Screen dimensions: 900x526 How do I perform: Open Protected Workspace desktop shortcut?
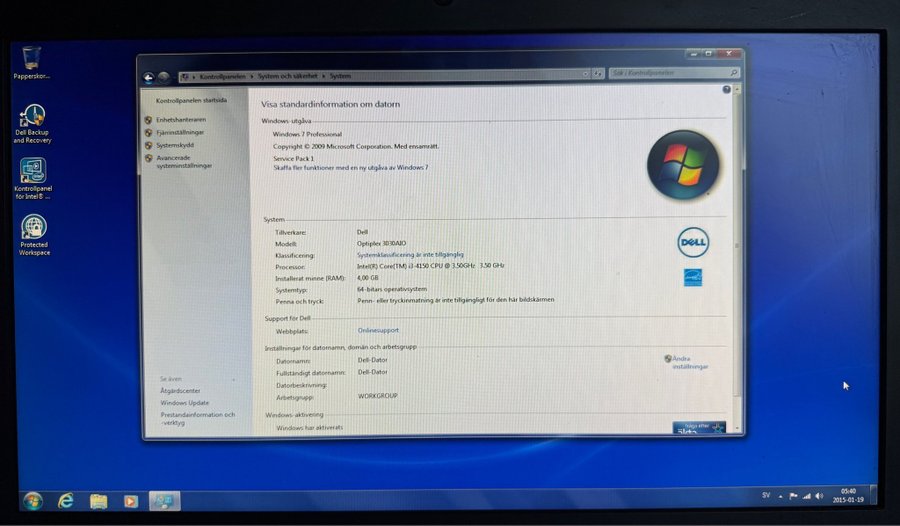pos(34,235)
